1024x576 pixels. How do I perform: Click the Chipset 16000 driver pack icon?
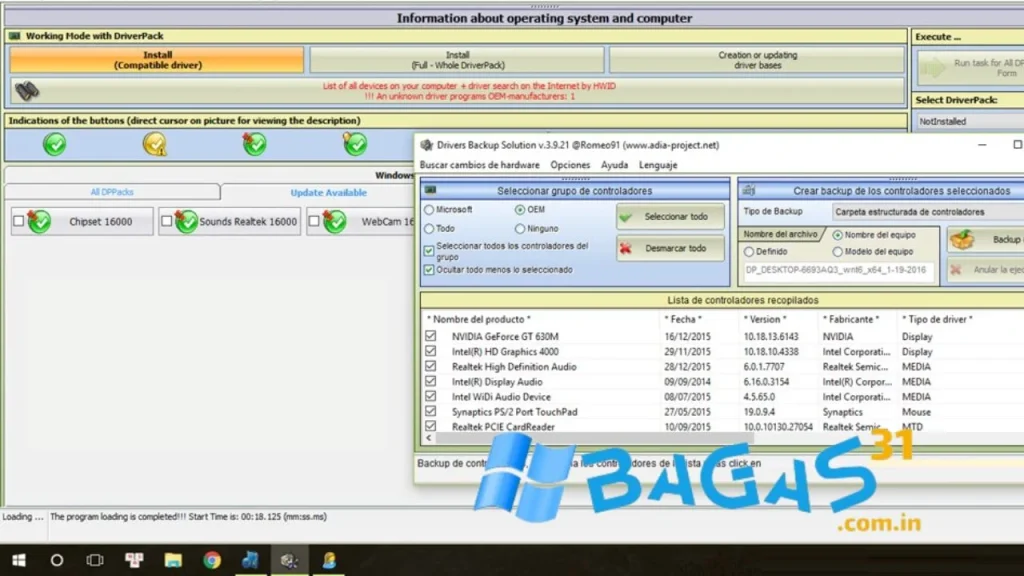point(39,221)
